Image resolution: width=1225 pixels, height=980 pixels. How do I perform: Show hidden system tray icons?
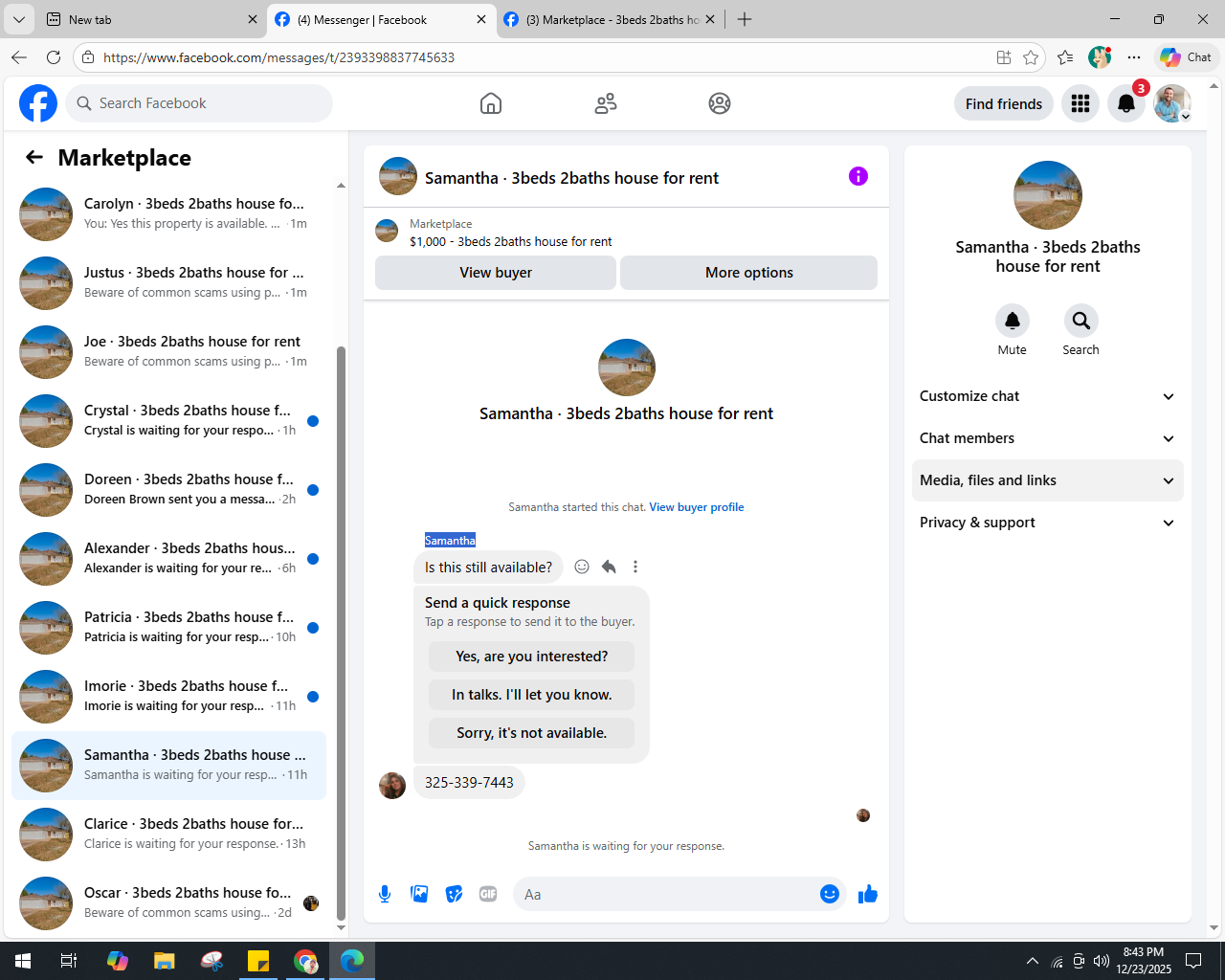(x=1032, y=961)
